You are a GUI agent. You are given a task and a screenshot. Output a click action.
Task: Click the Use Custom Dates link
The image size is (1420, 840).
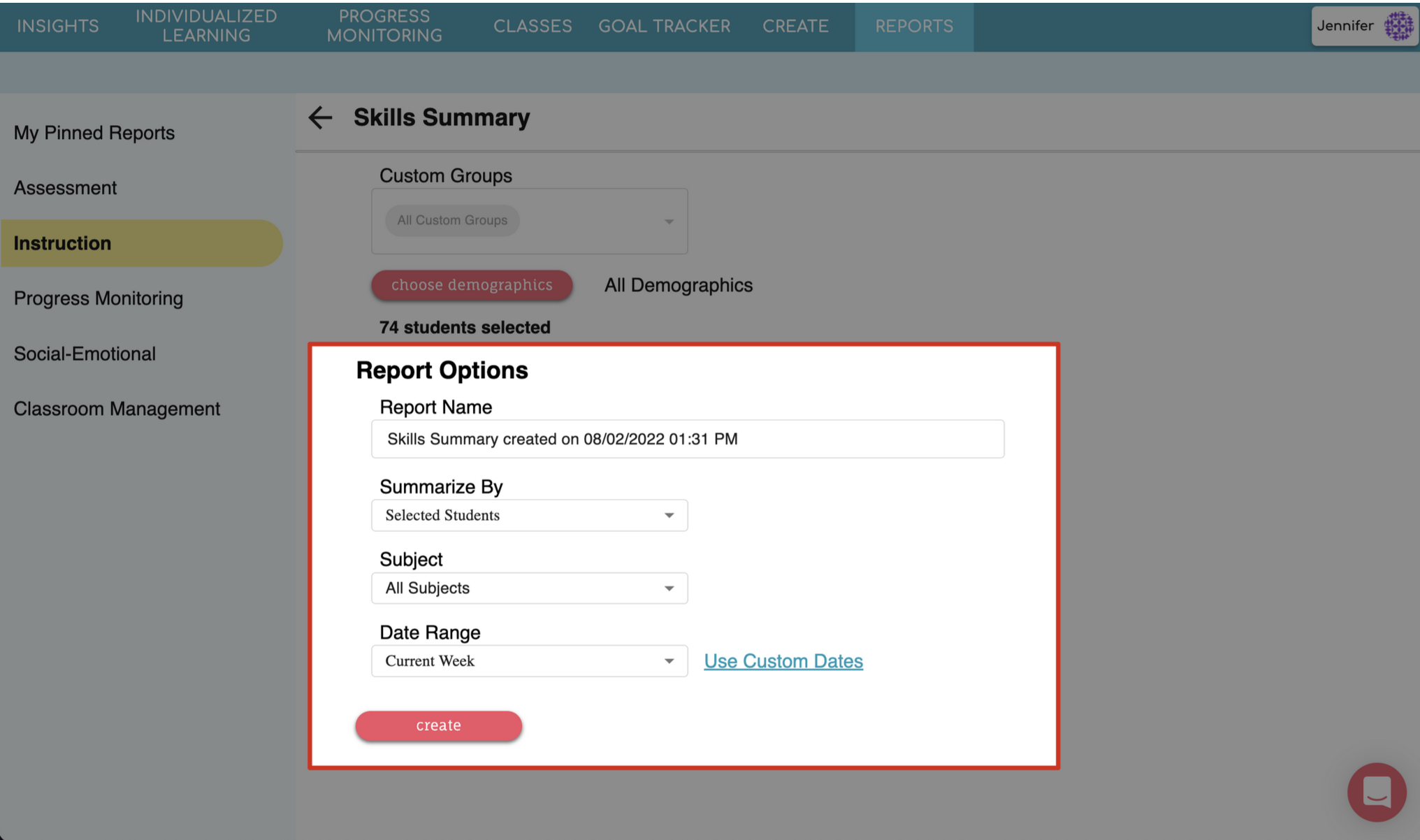[783, 661]
